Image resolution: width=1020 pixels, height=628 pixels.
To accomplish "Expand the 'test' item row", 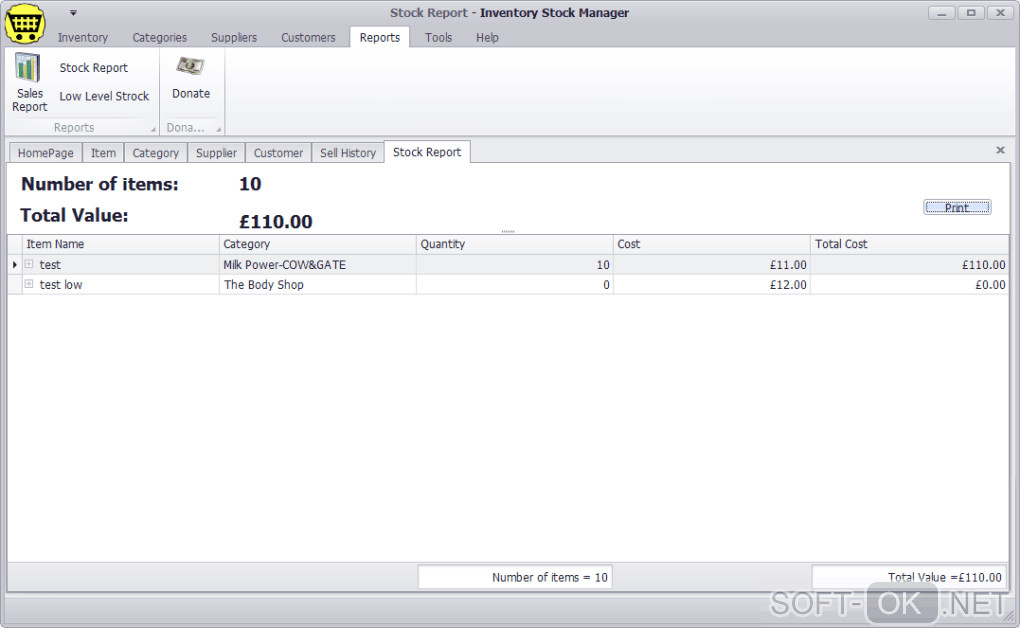I will coord(29,264).
